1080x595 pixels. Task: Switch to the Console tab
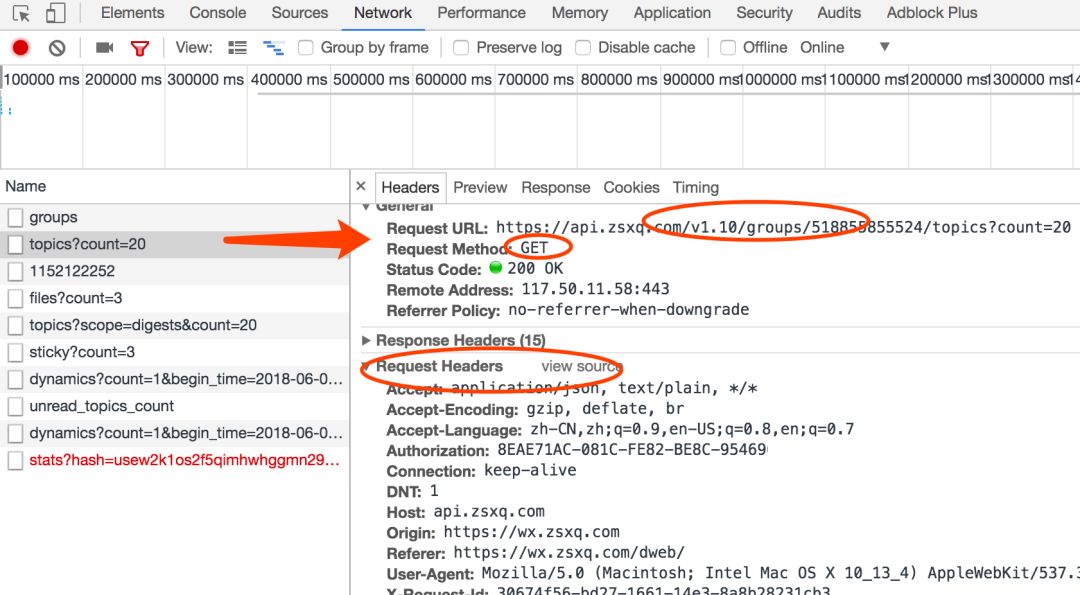(218, 13)
